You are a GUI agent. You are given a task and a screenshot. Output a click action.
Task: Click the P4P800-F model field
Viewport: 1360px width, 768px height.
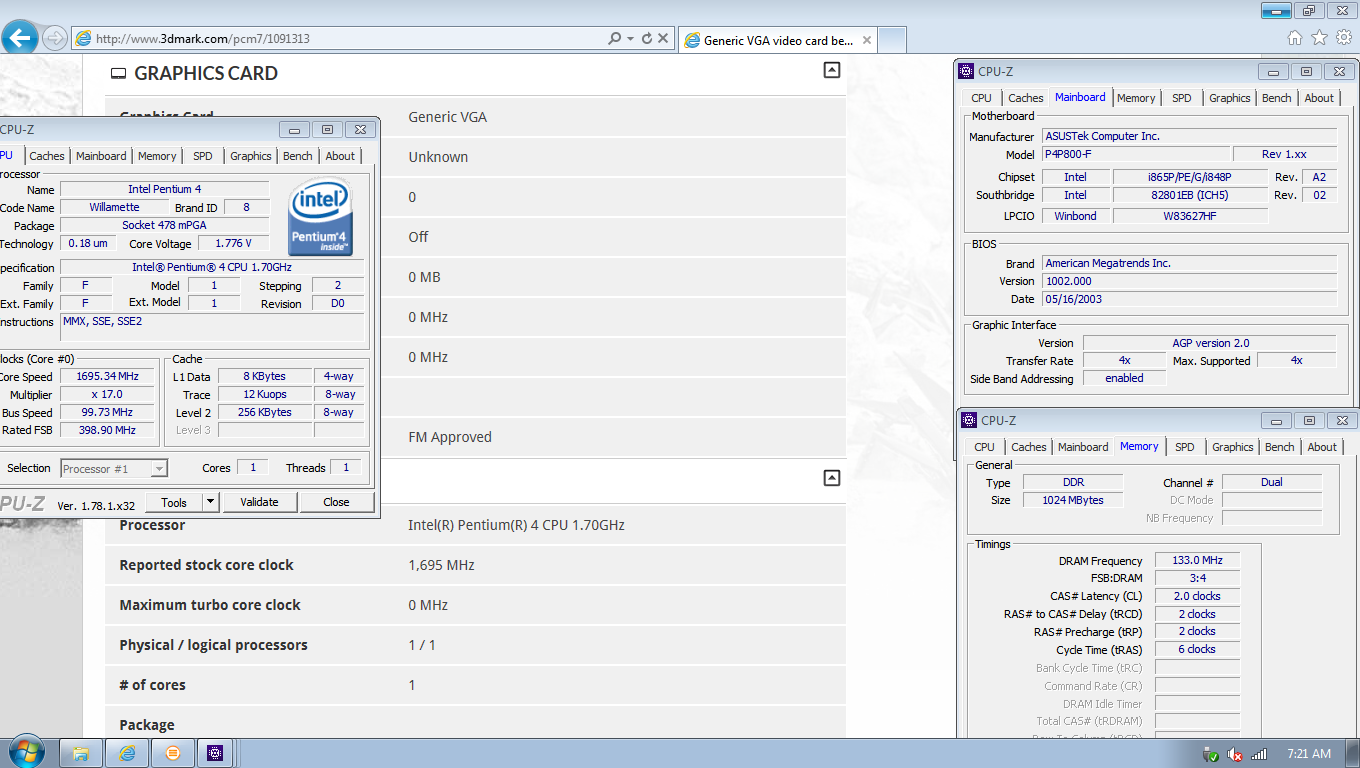click(1135, 154)
